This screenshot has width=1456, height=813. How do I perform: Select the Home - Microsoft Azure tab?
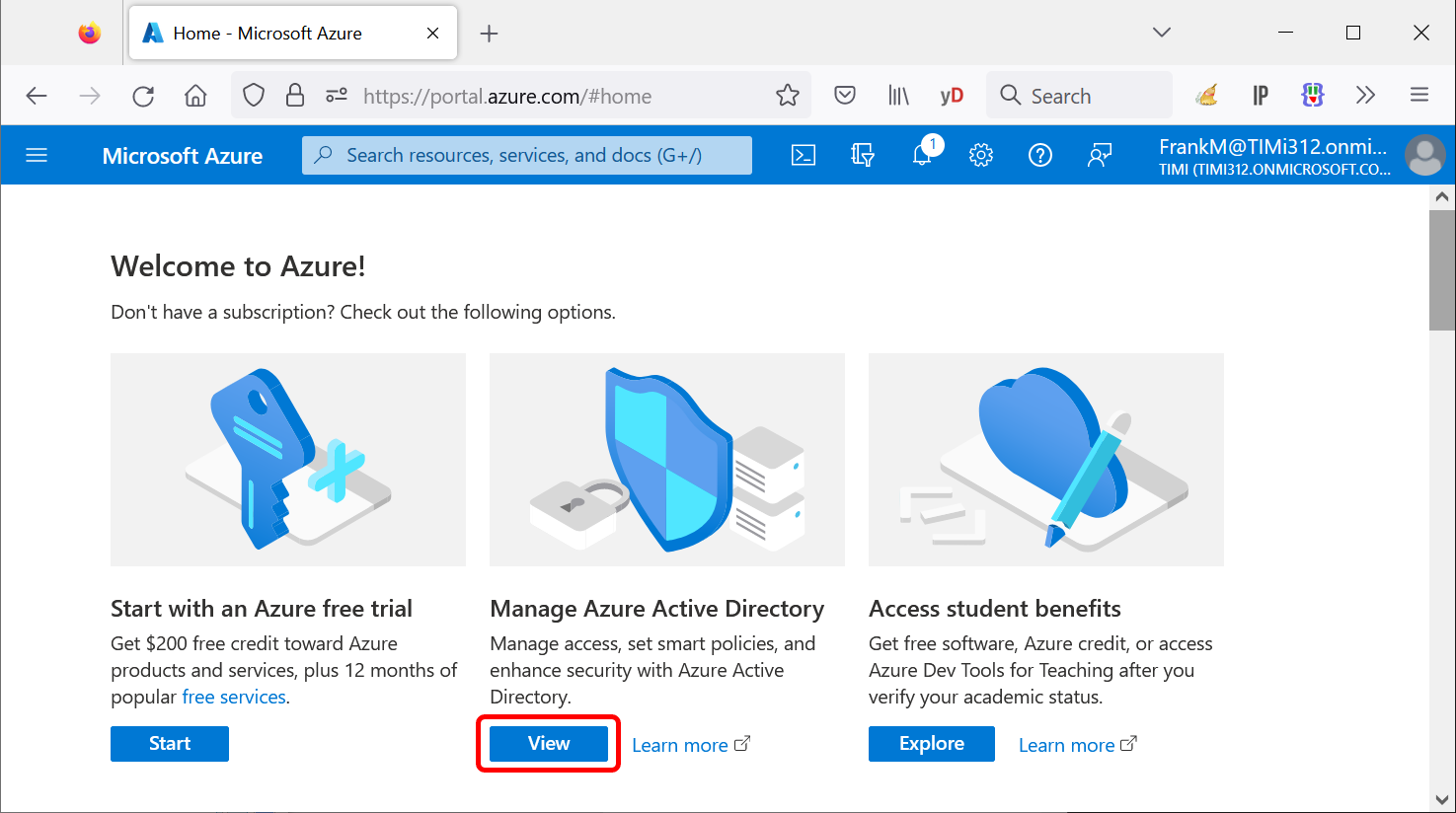click(293, 34)
